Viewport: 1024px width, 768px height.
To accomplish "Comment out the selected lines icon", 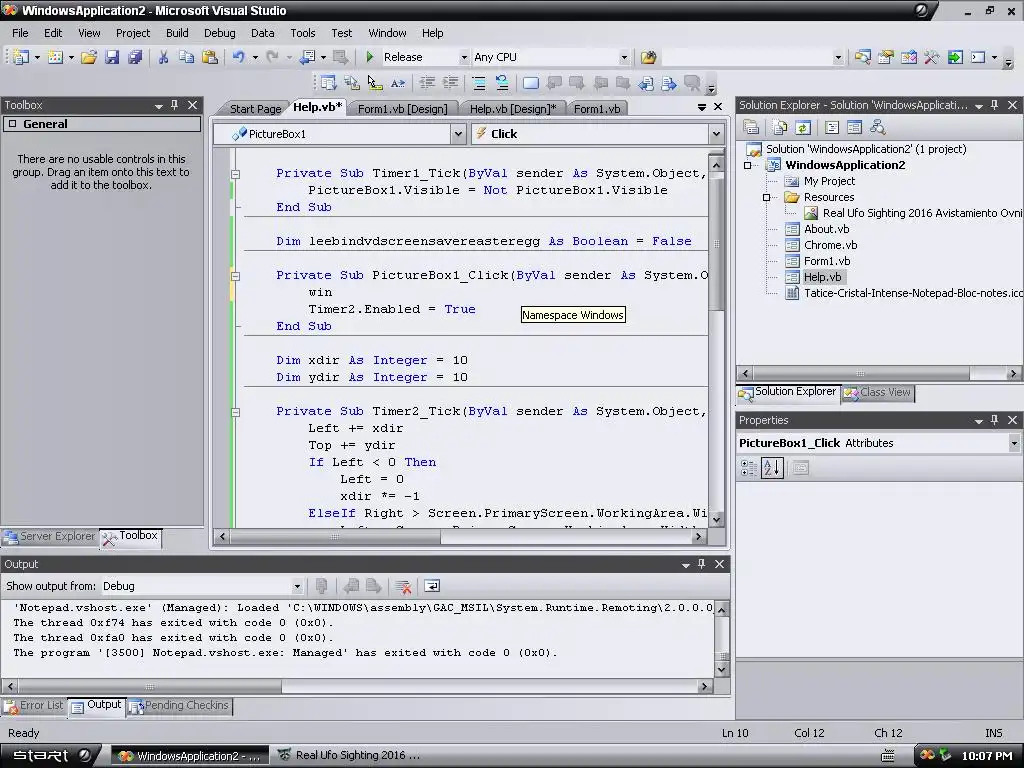I will coord(479,83).
